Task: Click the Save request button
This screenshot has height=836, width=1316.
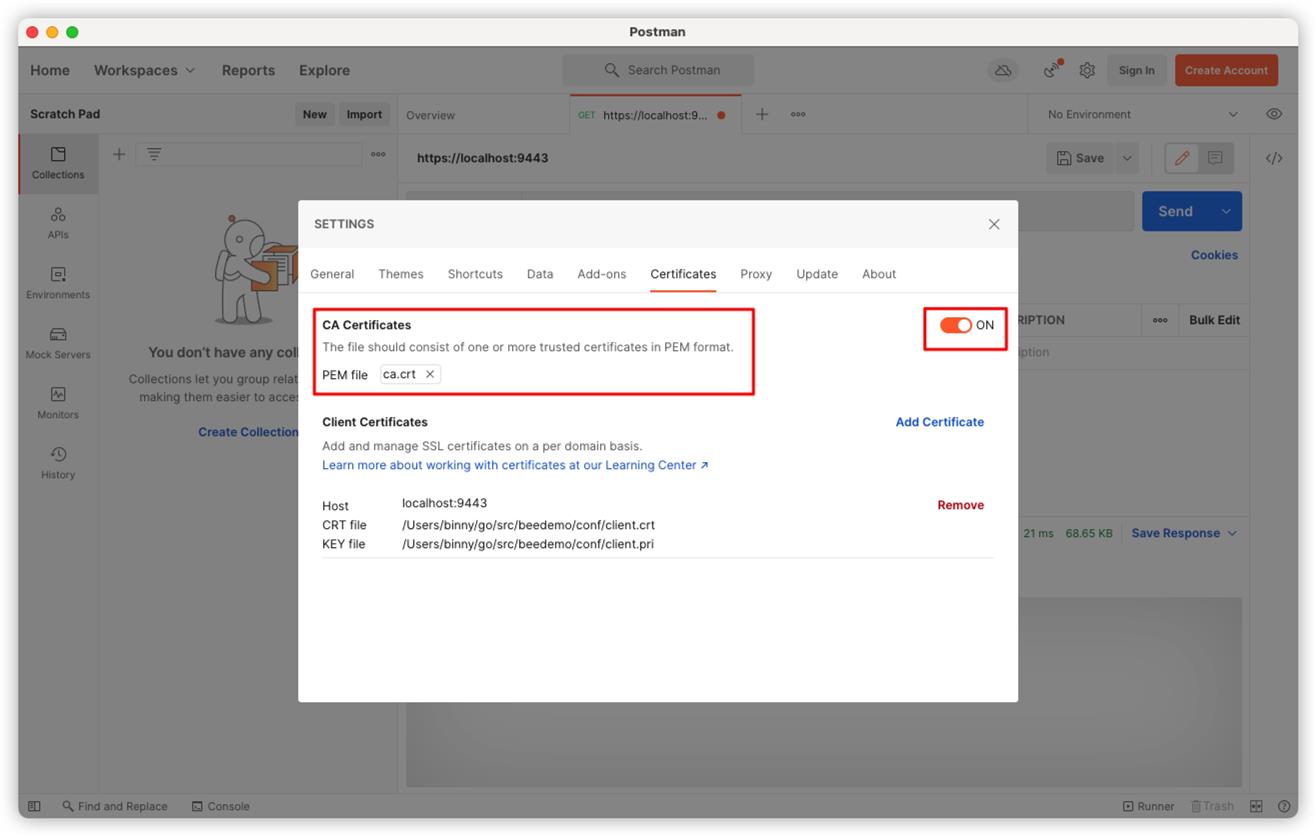Action: pos(1080,158)
